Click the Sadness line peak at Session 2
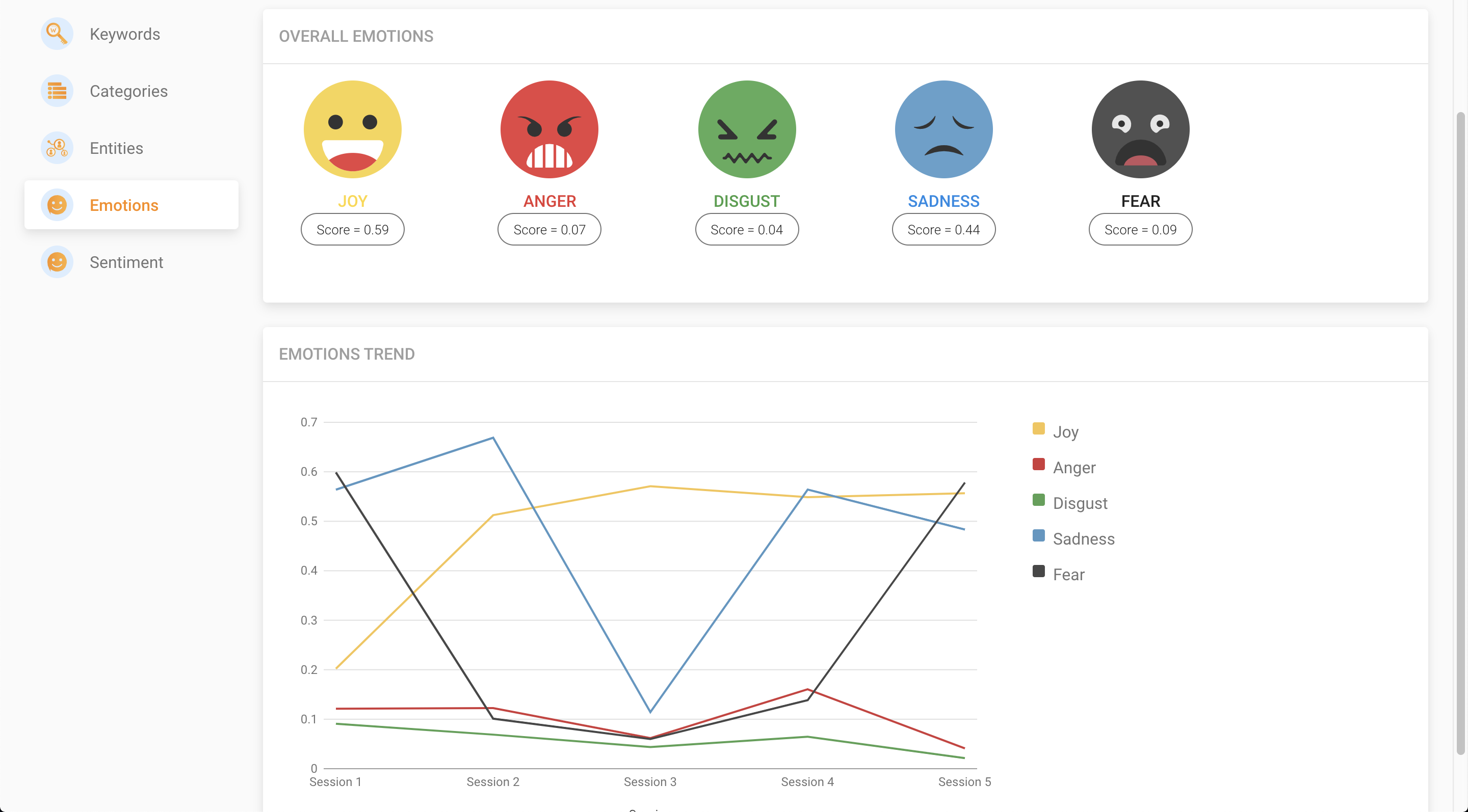The width and height of the screenshot is (1468, 812). click(493, 437)
